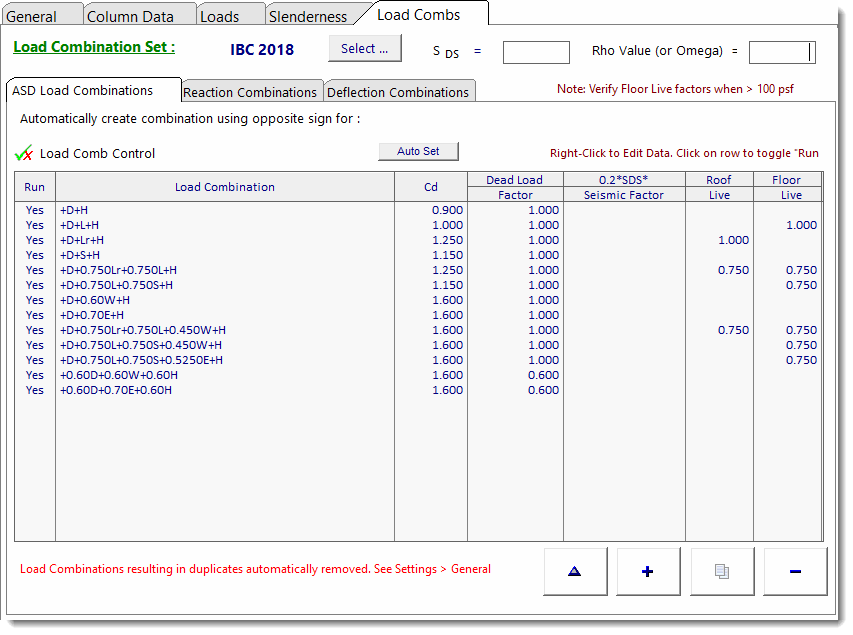Click the copy combination button
The width and height of the screenshot is (853, 635).
722,571
